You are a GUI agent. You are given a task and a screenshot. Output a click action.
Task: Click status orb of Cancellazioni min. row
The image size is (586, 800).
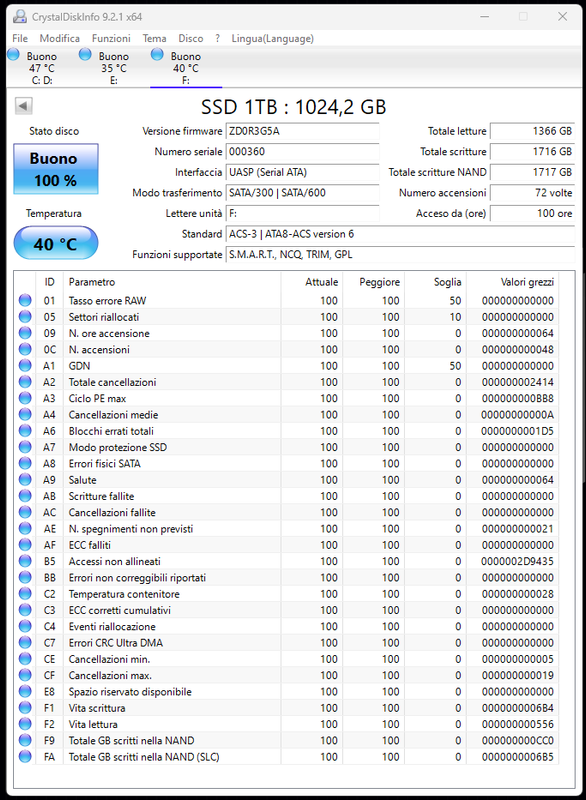[x=25, y=659]
